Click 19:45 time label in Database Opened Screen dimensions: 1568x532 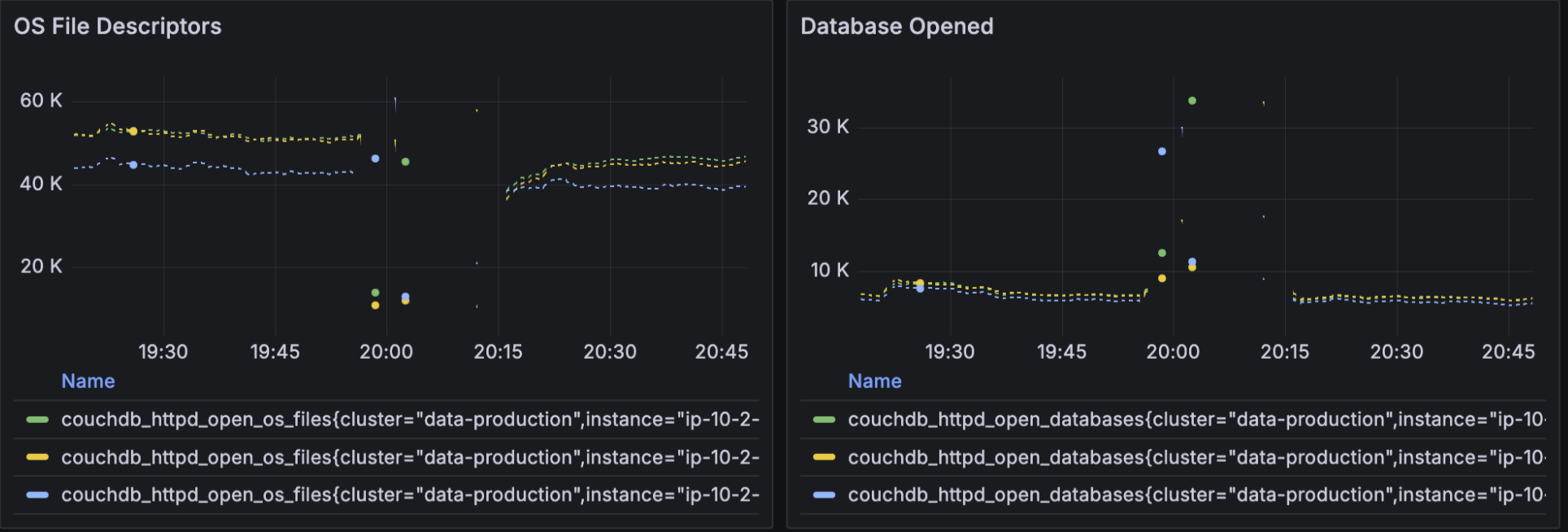click(1061, 352)
